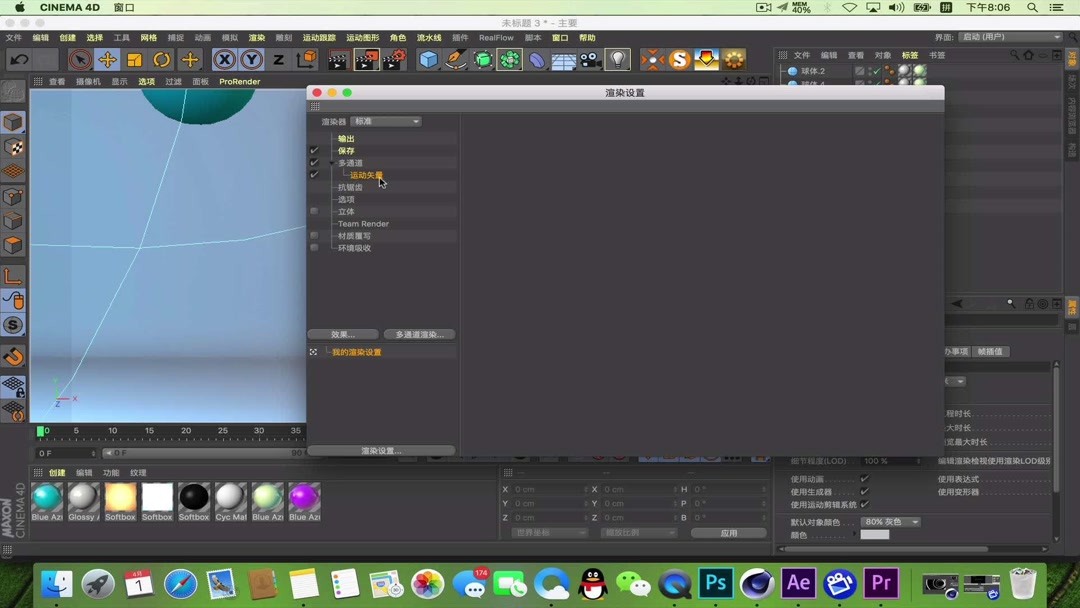Select the Glossy material thumbnail
This screenshot has width=1080, height=608.
(82, 498)
